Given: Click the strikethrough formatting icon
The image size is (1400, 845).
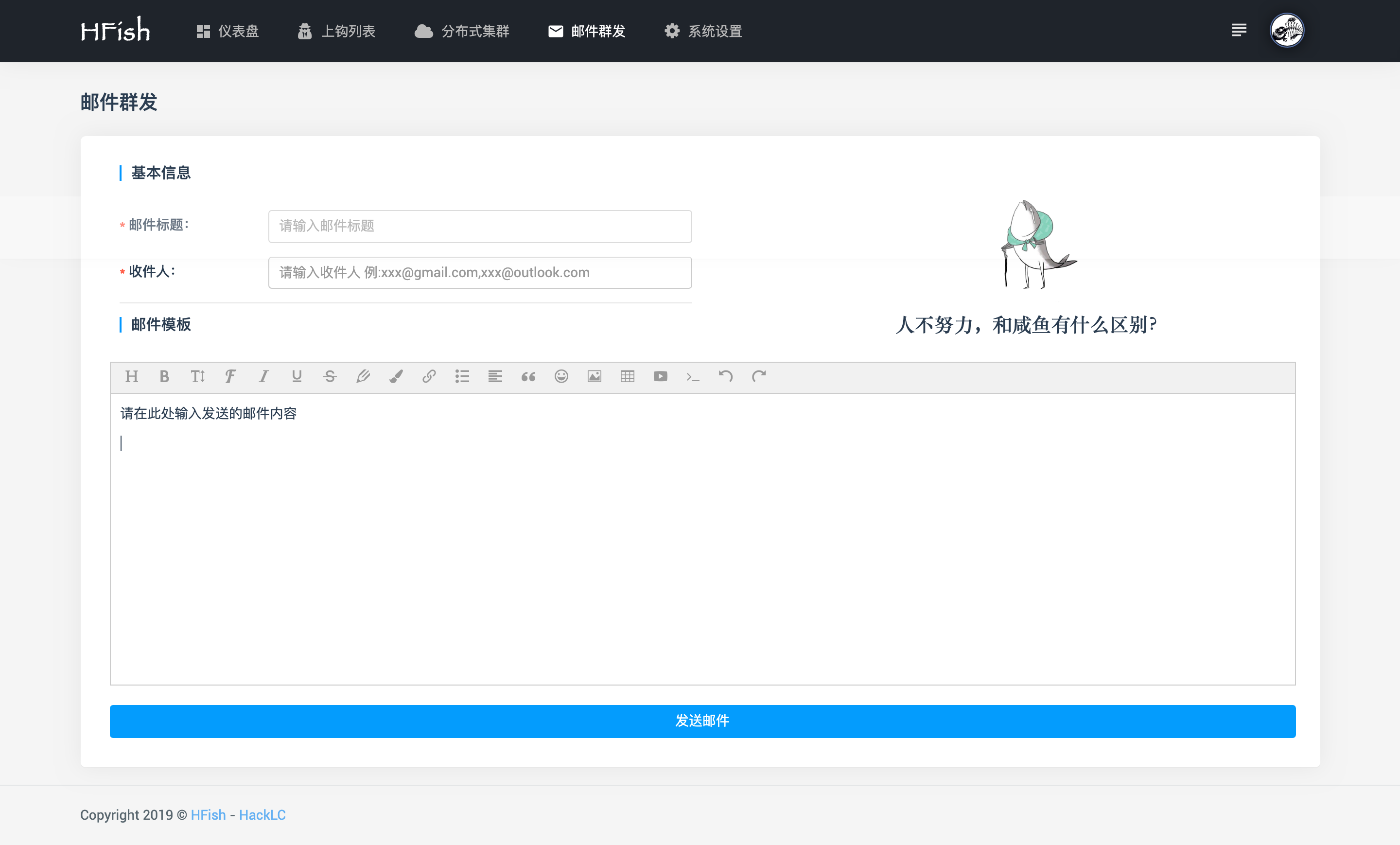Looking at the screenshot, I should pyautogui.click(x=330, y=376).
